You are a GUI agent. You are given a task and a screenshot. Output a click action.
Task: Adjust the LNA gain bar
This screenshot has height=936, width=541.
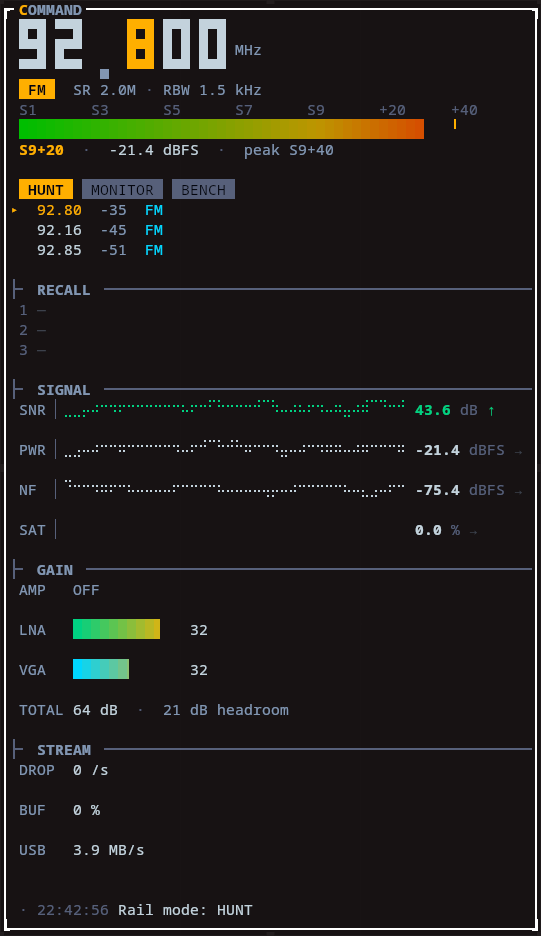coord(116,629)
